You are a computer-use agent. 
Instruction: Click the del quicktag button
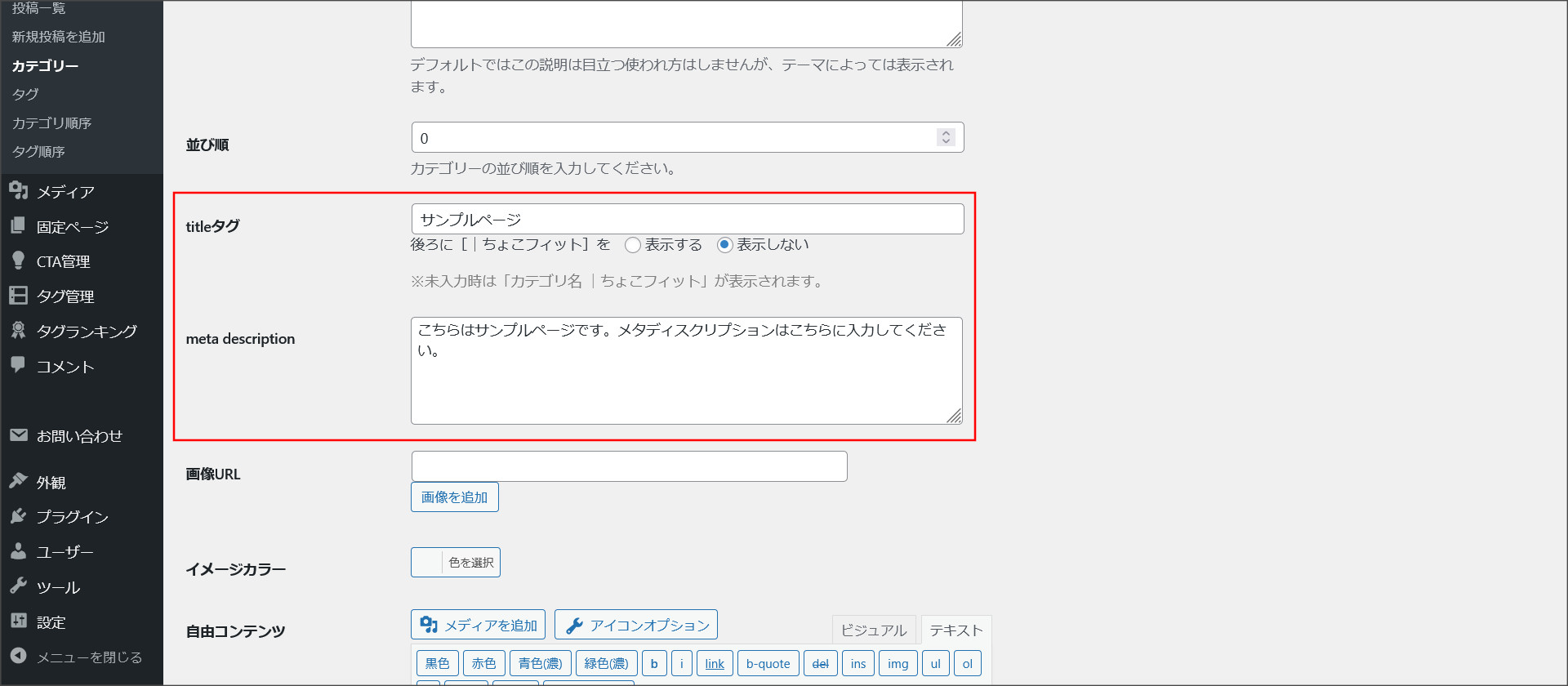point(821,663)
